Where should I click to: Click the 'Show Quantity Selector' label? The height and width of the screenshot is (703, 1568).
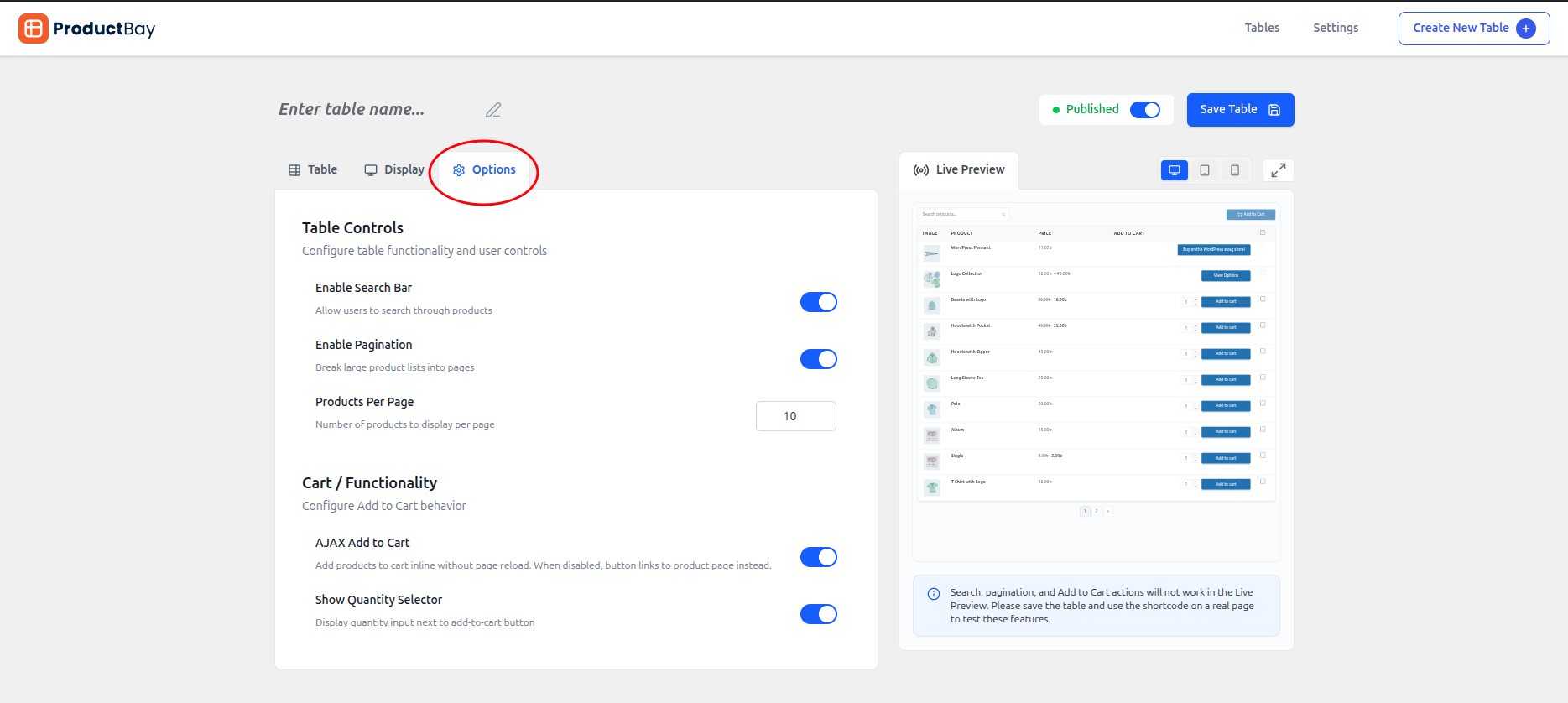(x=378, y=600)
